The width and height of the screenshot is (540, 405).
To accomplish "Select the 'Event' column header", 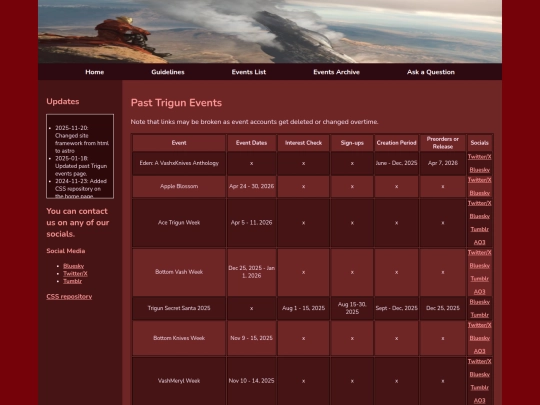I will click(179, 143).
